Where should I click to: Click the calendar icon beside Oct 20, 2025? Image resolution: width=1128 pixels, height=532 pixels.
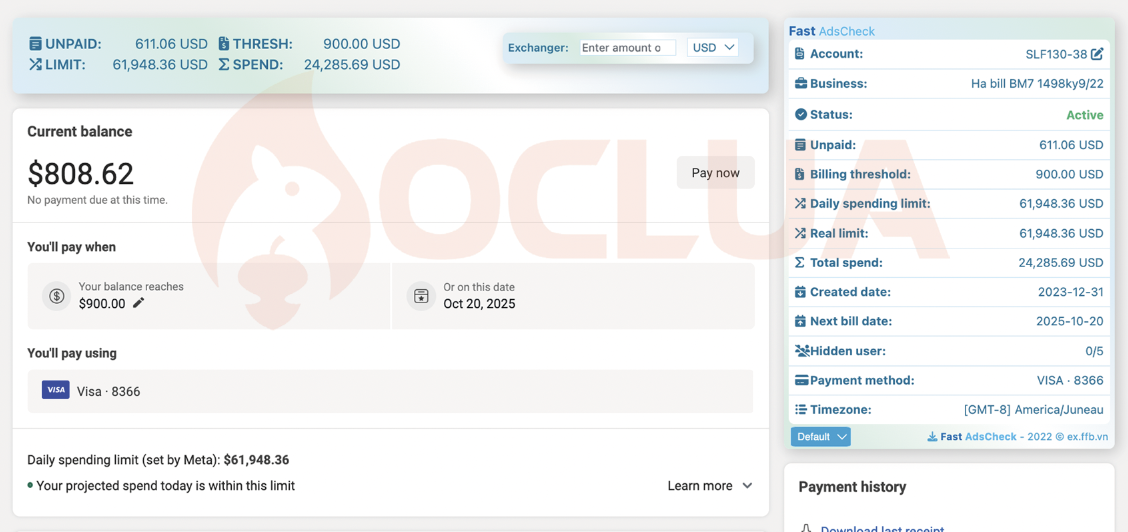[421, 295]
